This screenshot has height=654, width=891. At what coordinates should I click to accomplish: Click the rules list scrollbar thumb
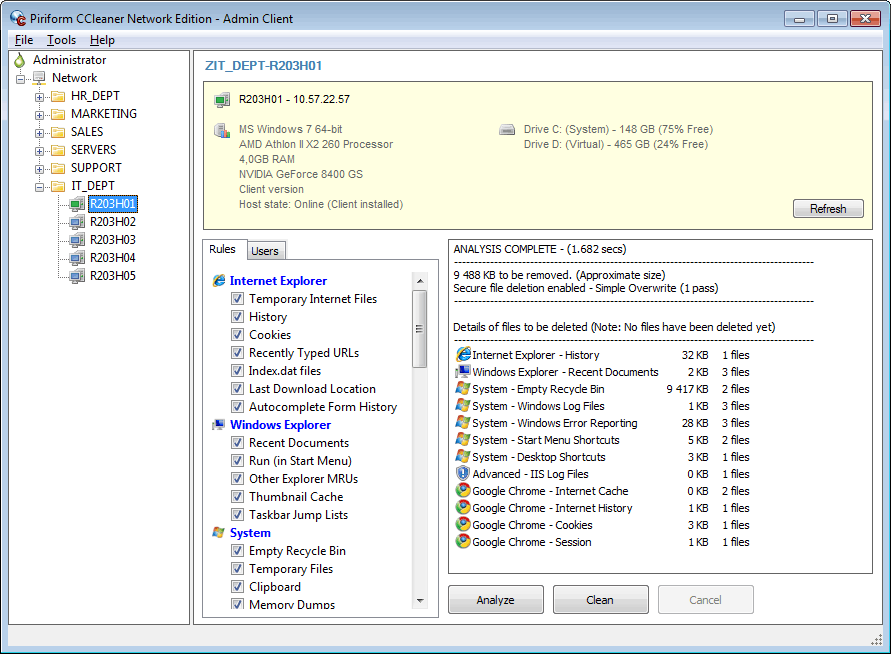pos(419,329)
